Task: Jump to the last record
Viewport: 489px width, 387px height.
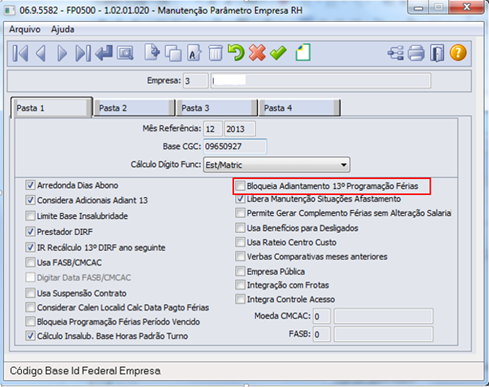Action: [x=83, y=53]
